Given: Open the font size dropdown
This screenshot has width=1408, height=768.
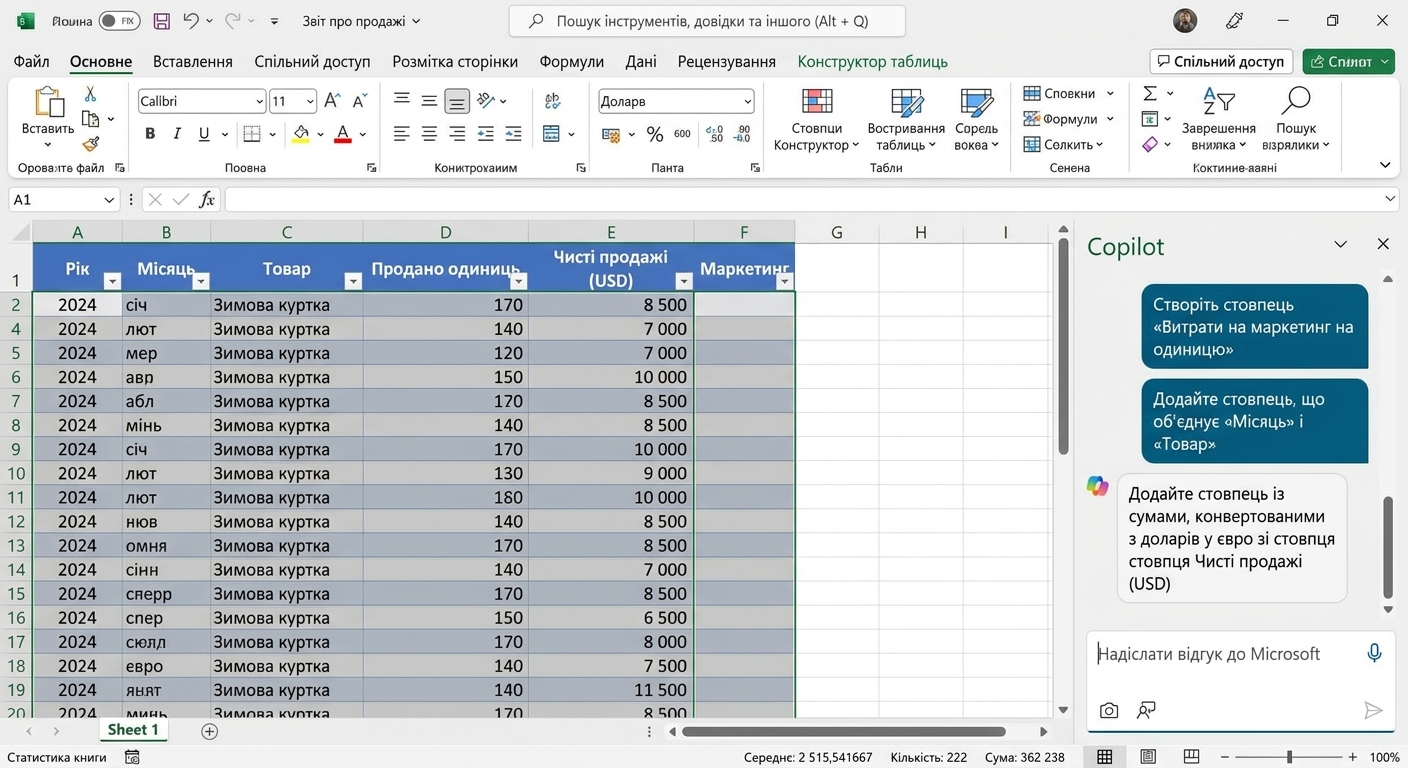Looking at the screenshot, I should click(311, 101).
